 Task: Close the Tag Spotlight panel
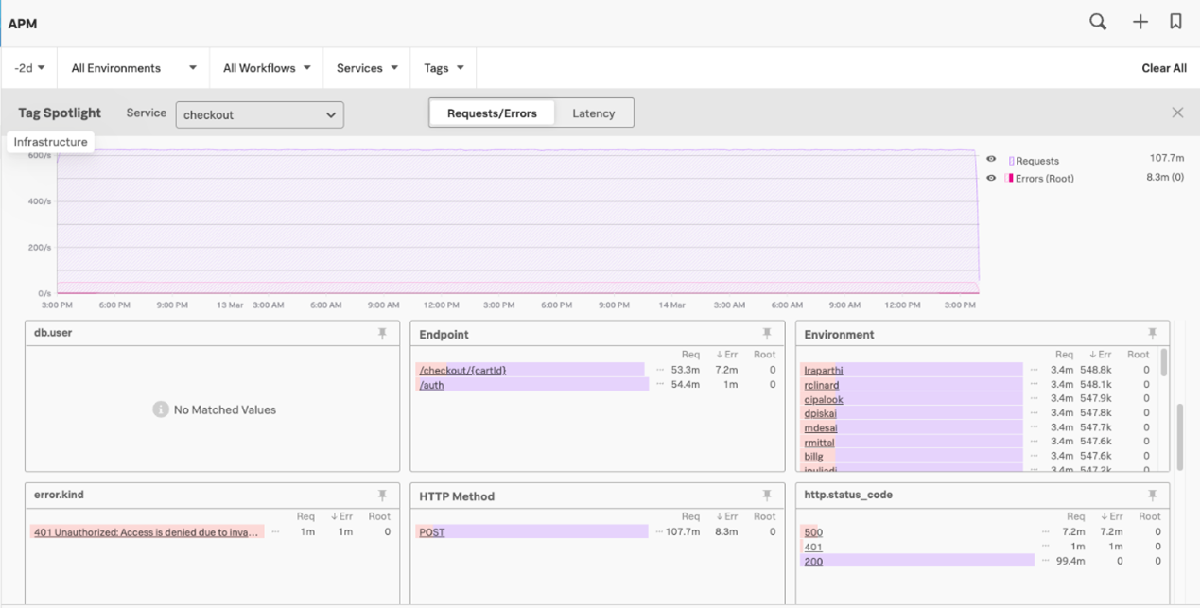(x=1177, y=113)
